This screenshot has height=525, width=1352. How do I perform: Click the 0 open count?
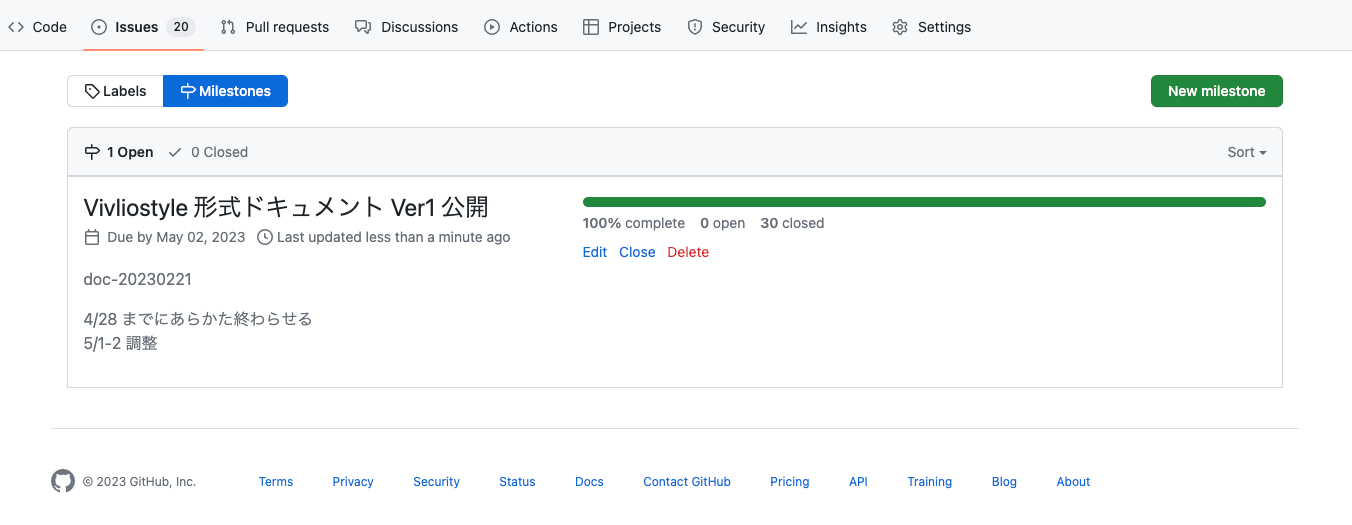point(723,223)
